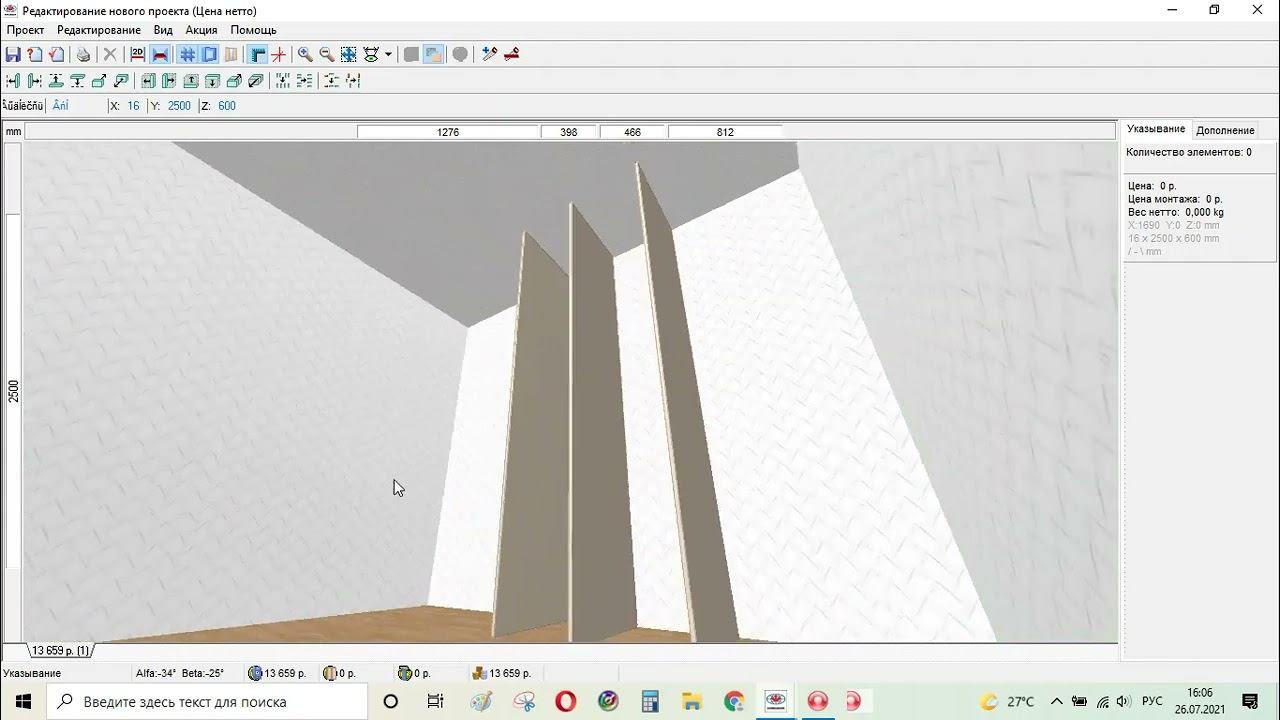Screen dimensions: 1280x720
Task: Open the Windows Start menu
Action: pyautogui.click(x=22, y=701)
